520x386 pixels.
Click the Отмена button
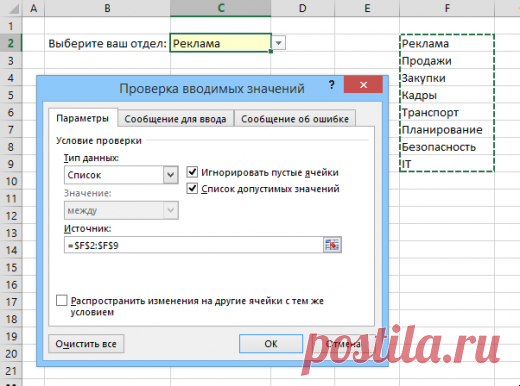coord(343,344)
